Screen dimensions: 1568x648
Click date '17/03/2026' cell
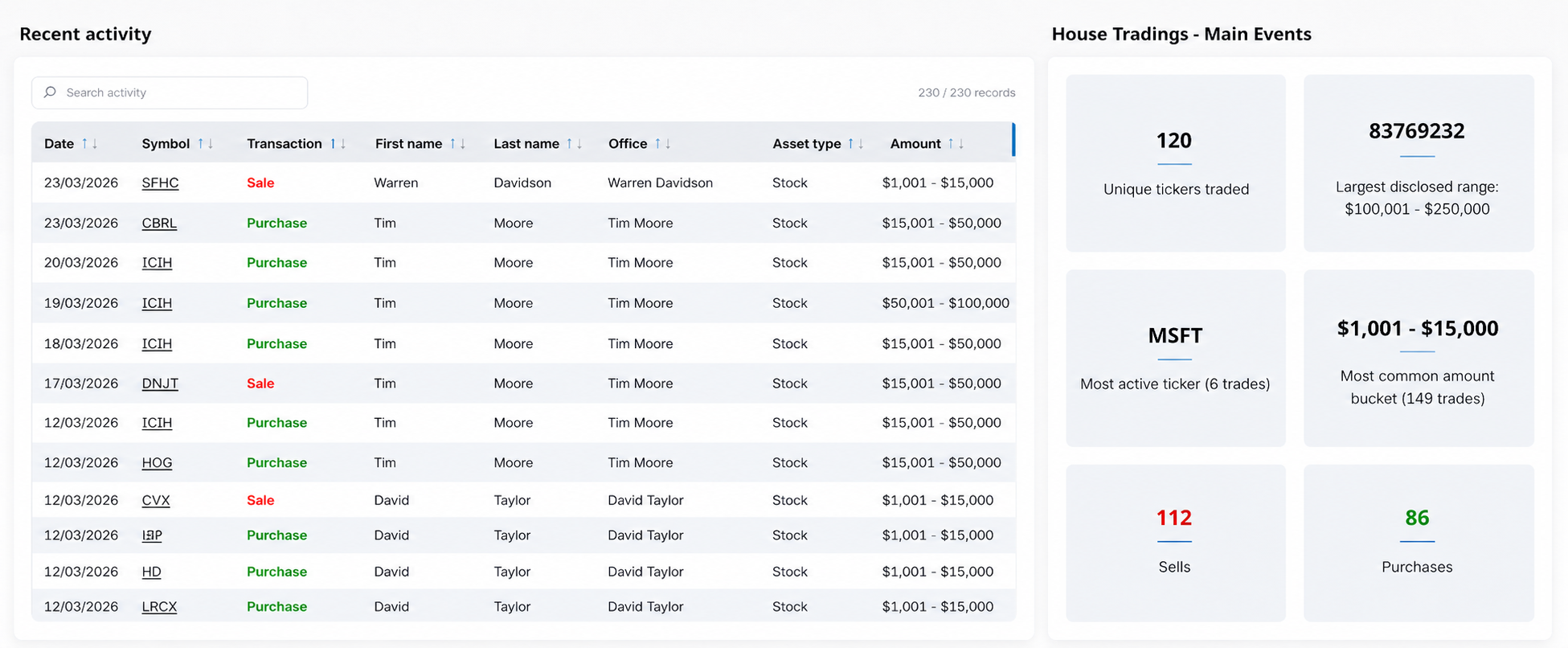tap(81, 383)
